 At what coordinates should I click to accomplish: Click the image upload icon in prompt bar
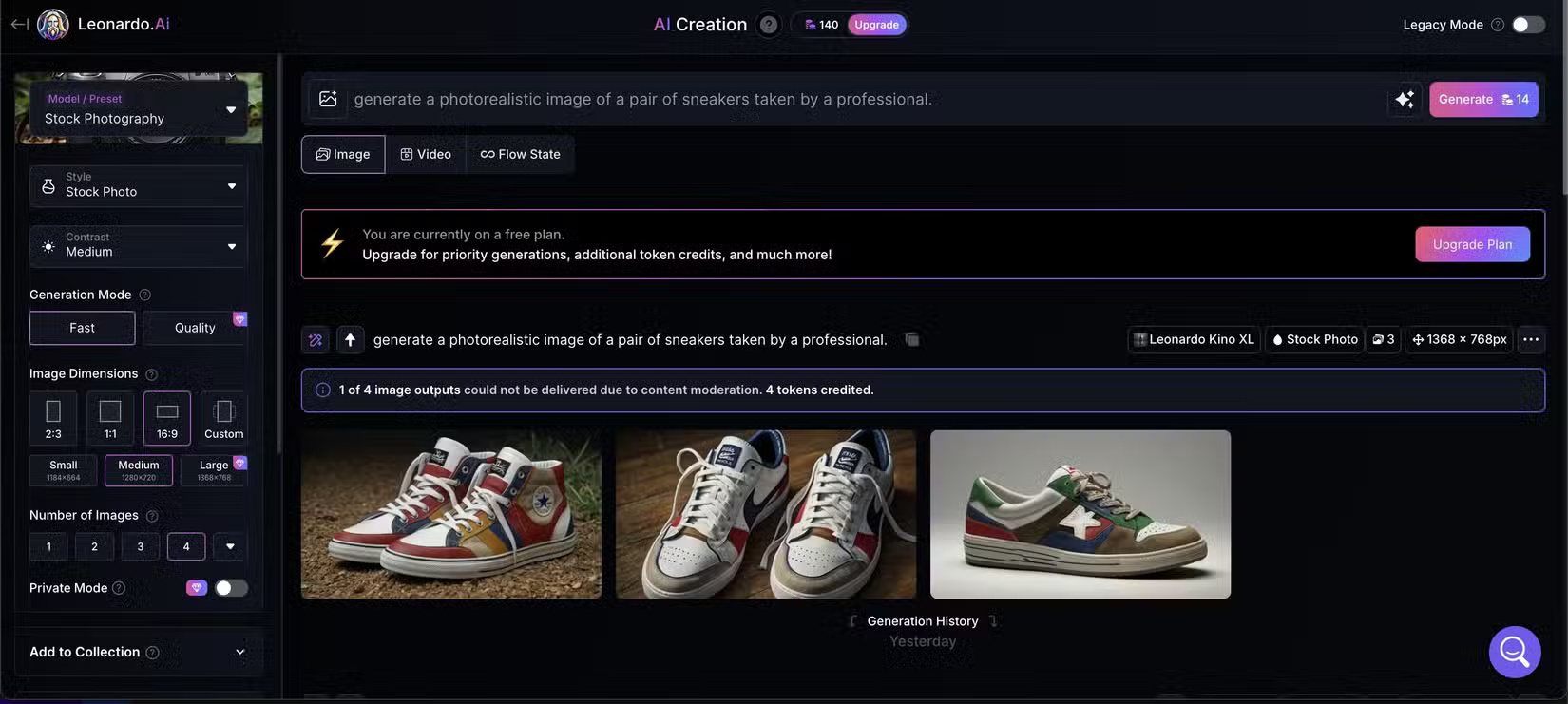tap(328, 99)
